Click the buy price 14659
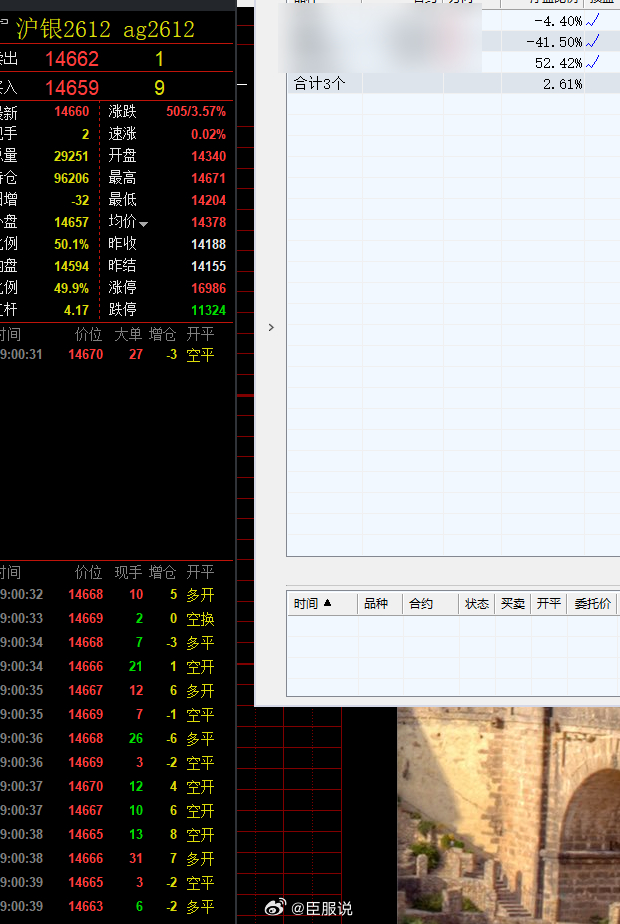Screen dimensions: 620x924 (x=72, y=88)
